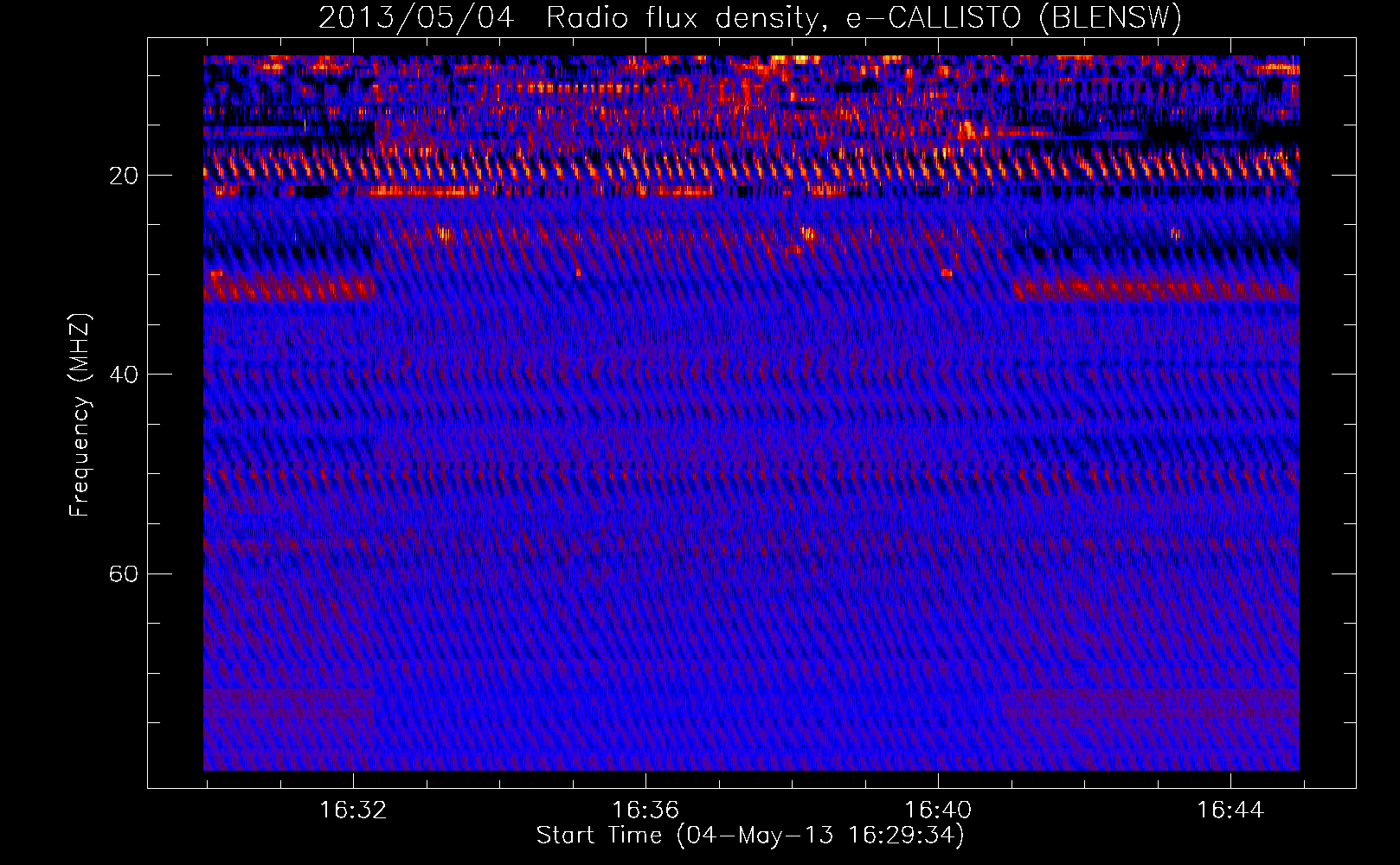Click the 40 frequency tick label
Viewport: 1400px width, 865px height.
[x=124, y=375]
